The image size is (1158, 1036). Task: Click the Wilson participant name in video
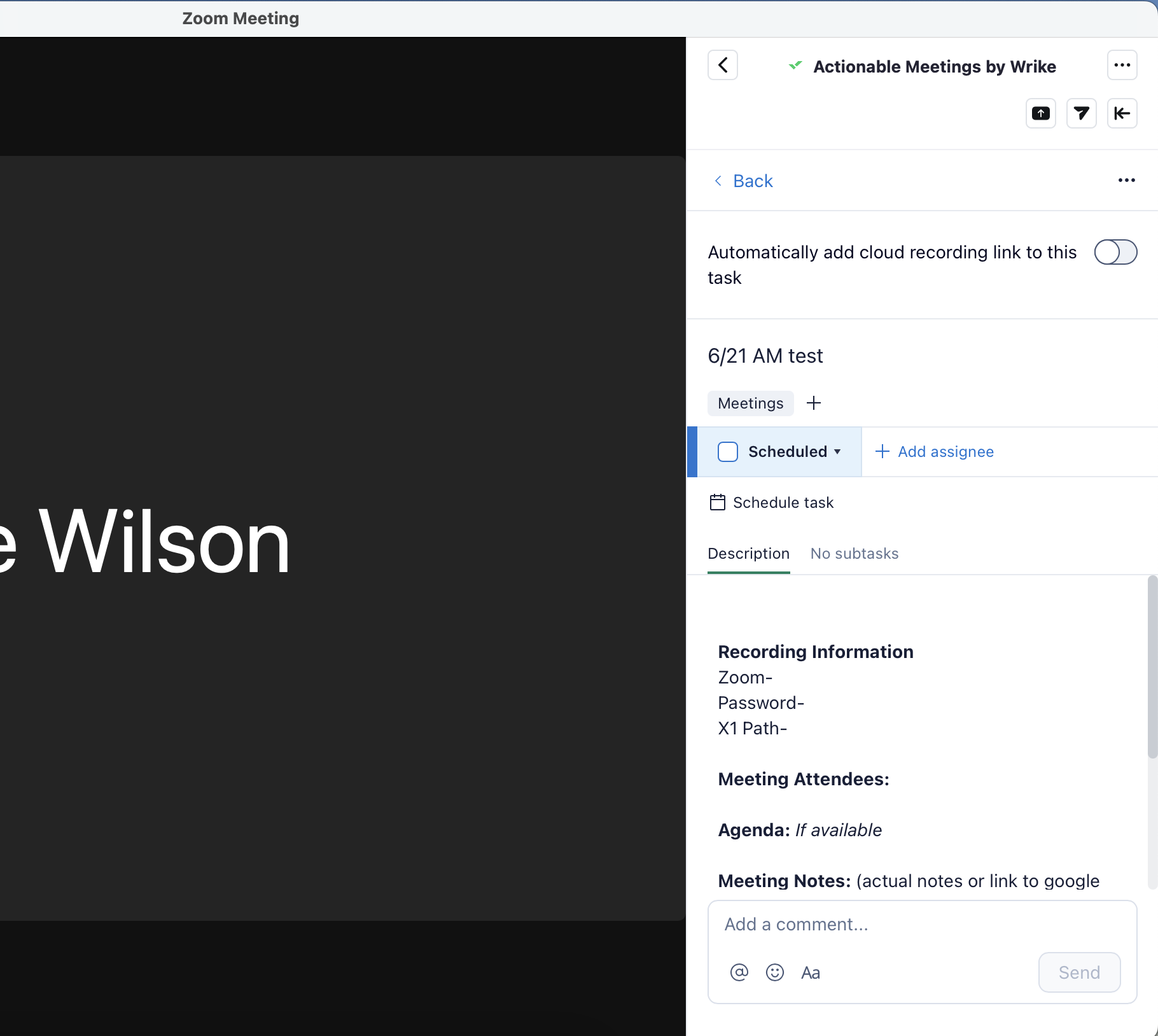[x=164, y=542]
